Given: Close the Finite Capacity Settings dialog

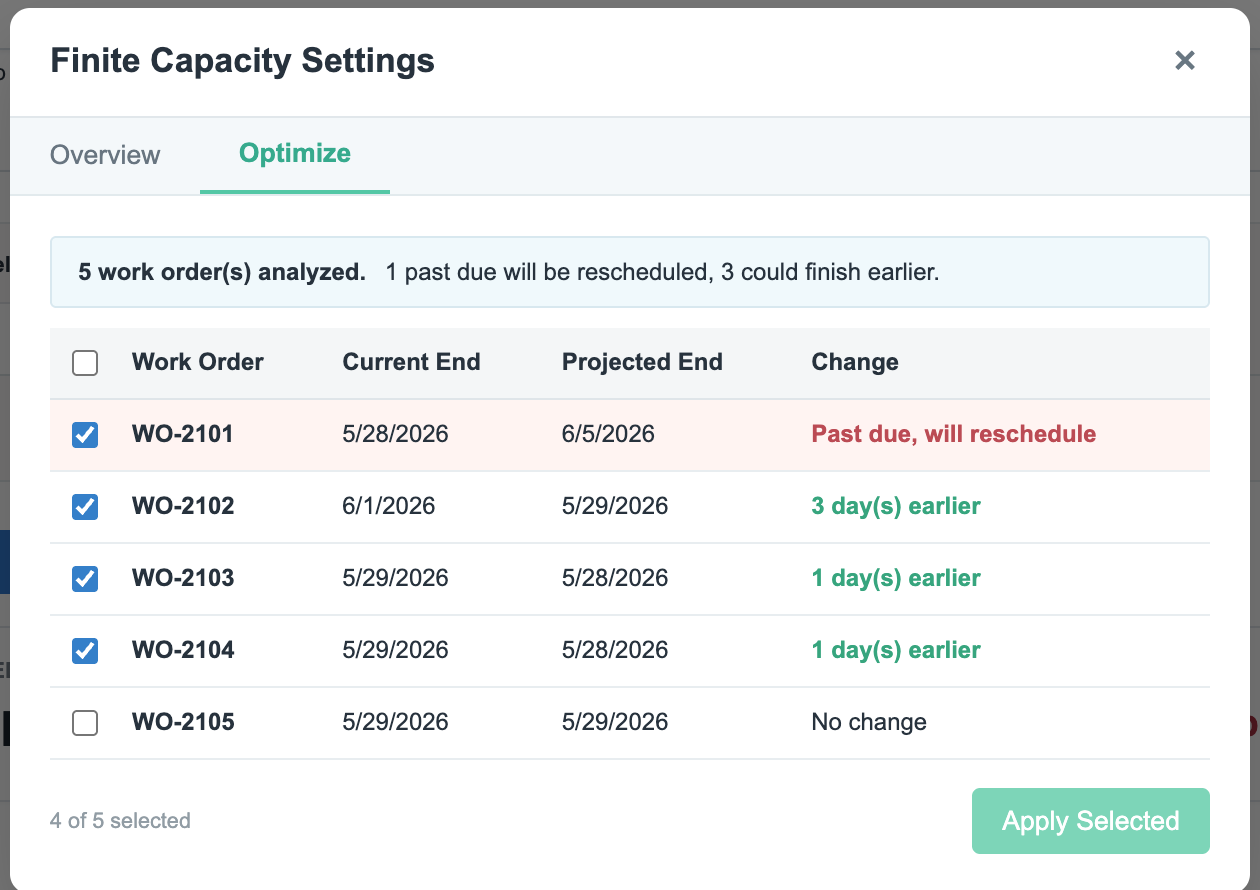Looking at the screenshot, I should [1185, 61].
